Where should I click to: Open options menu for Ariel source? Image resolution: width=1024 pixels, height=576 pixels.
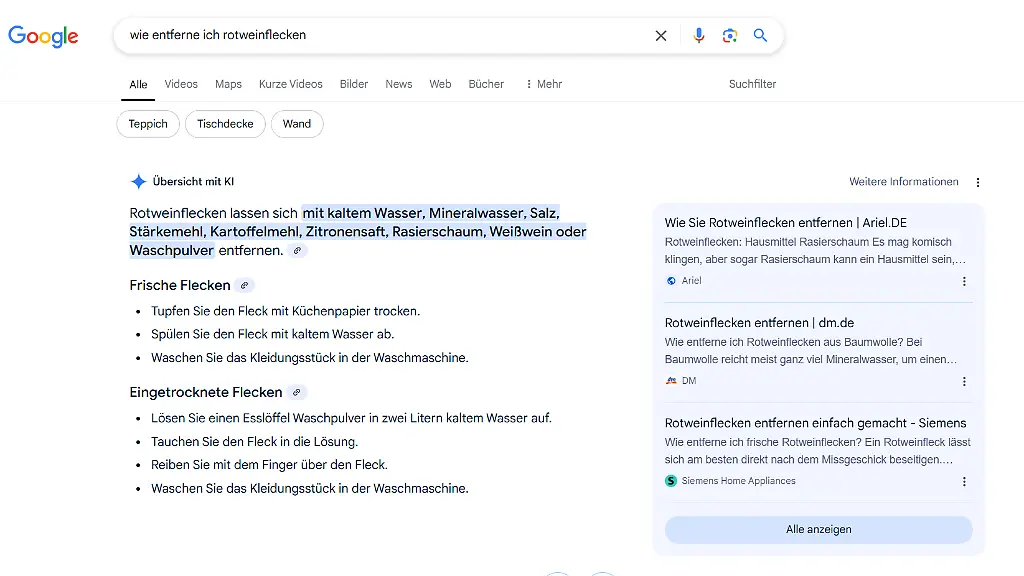[964, 281]
